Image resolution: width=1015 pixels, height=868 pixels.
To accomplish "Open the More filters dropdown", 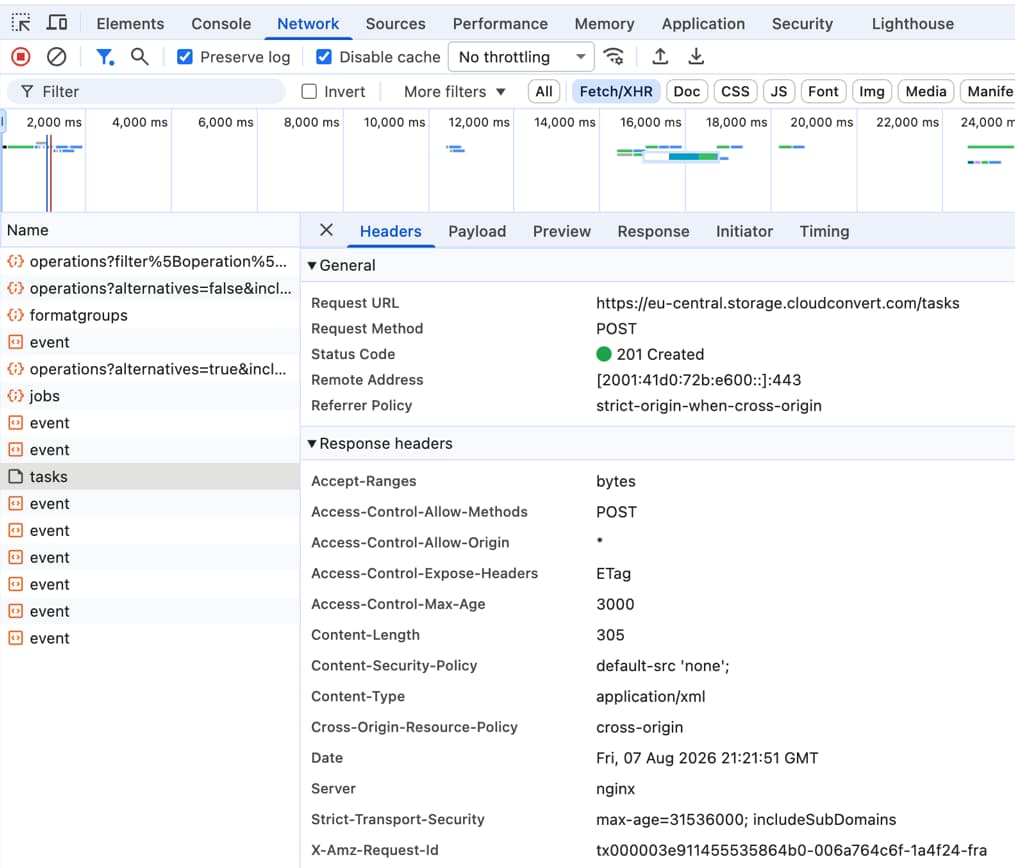I will [454, 92].
